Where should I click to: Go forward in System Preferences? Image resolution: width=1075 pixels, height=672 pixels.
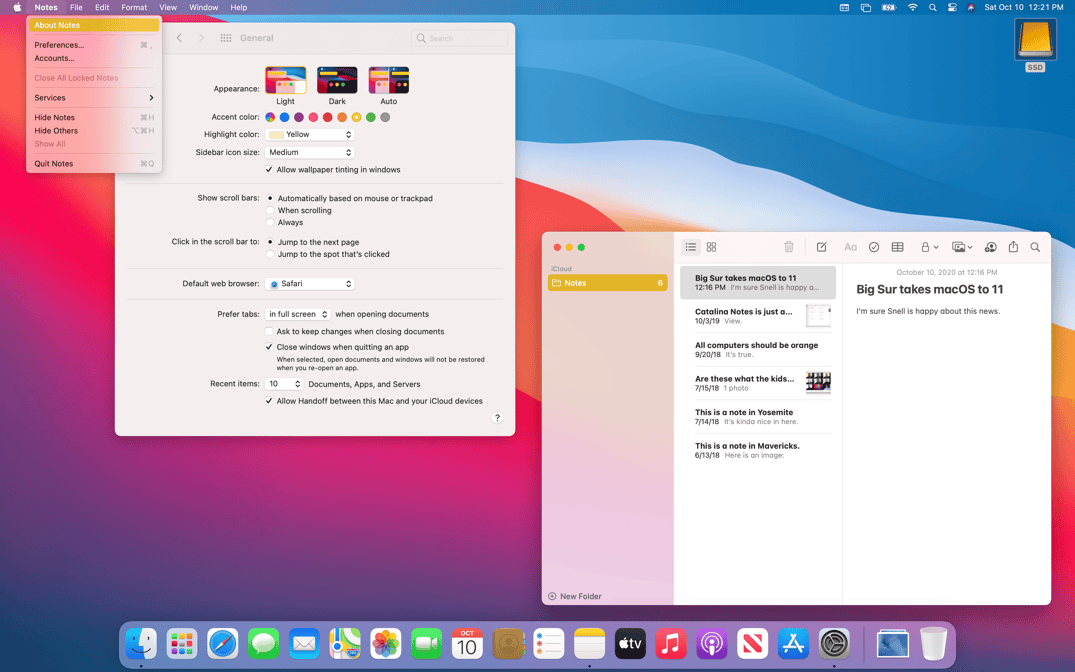click(x=201, y=38)
